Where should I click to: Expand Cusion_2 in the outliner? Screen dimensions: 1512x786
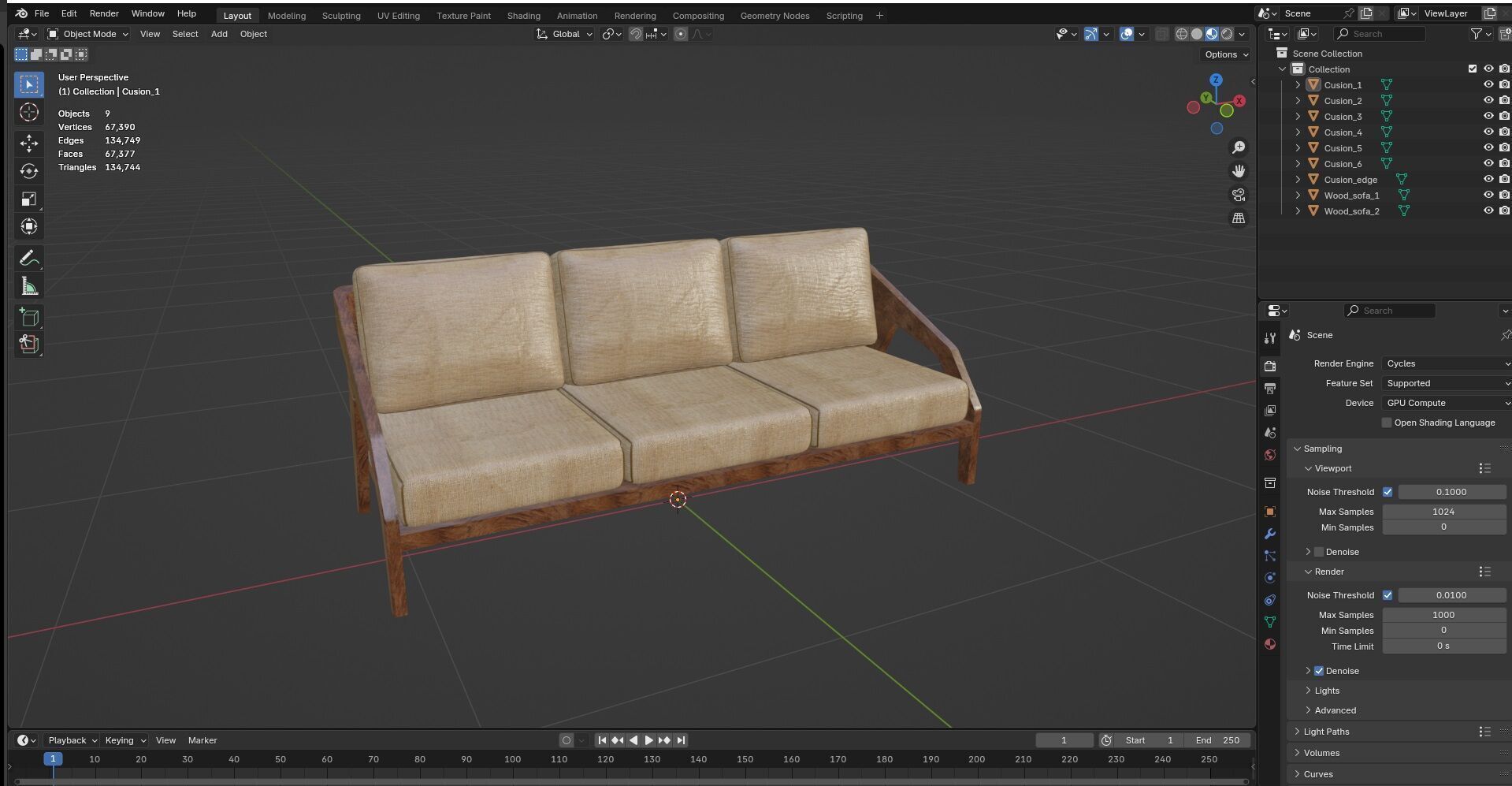coord(1298,100)
